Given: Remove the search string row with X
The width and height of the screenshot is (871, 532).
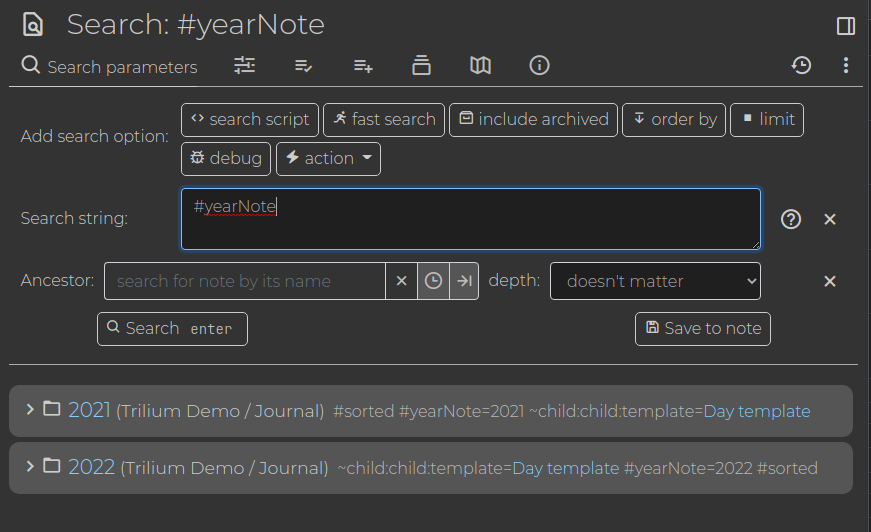Looking at the screenshot, I should click(x=830, y=219).
